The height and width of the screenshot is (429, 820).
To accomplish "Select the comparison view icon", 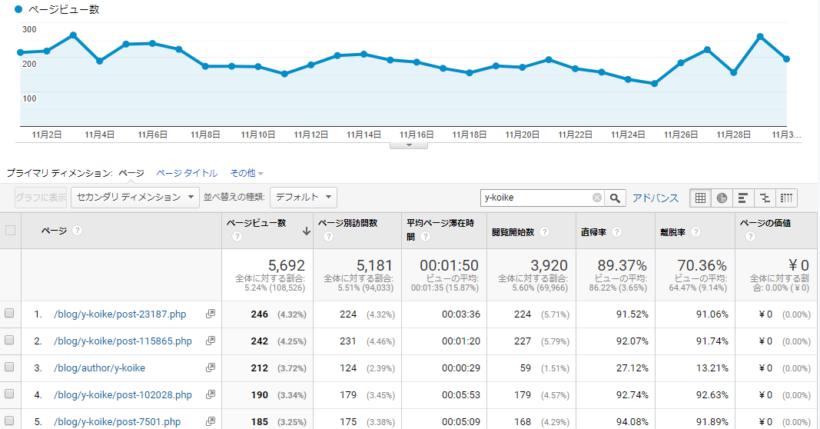I will point(765,198).
